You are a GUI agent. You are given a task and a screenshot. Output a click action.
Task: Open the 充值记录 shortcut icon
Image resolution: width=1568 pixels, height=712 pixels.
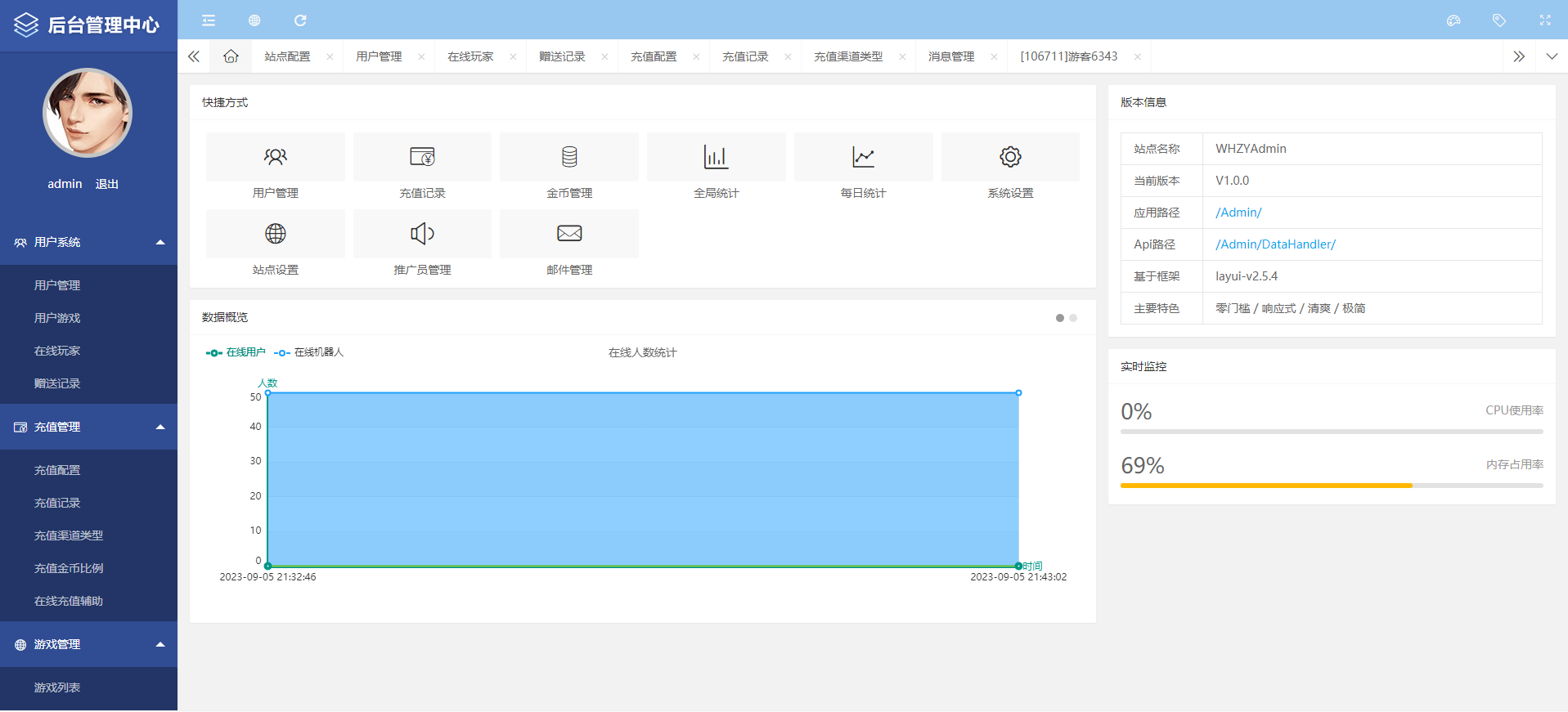pos(422,157)
